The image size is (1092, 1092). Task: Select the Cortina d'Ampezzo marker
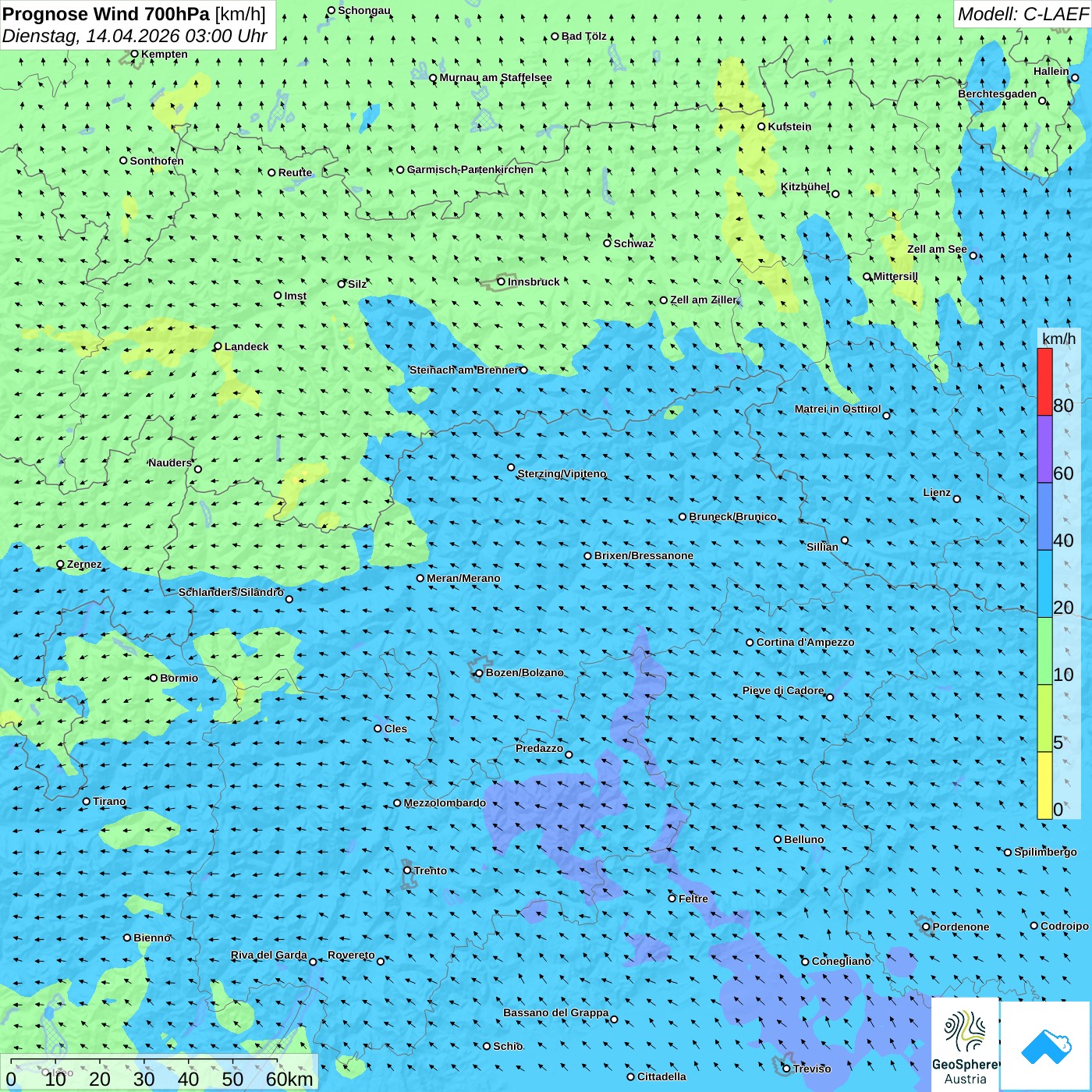750,643
